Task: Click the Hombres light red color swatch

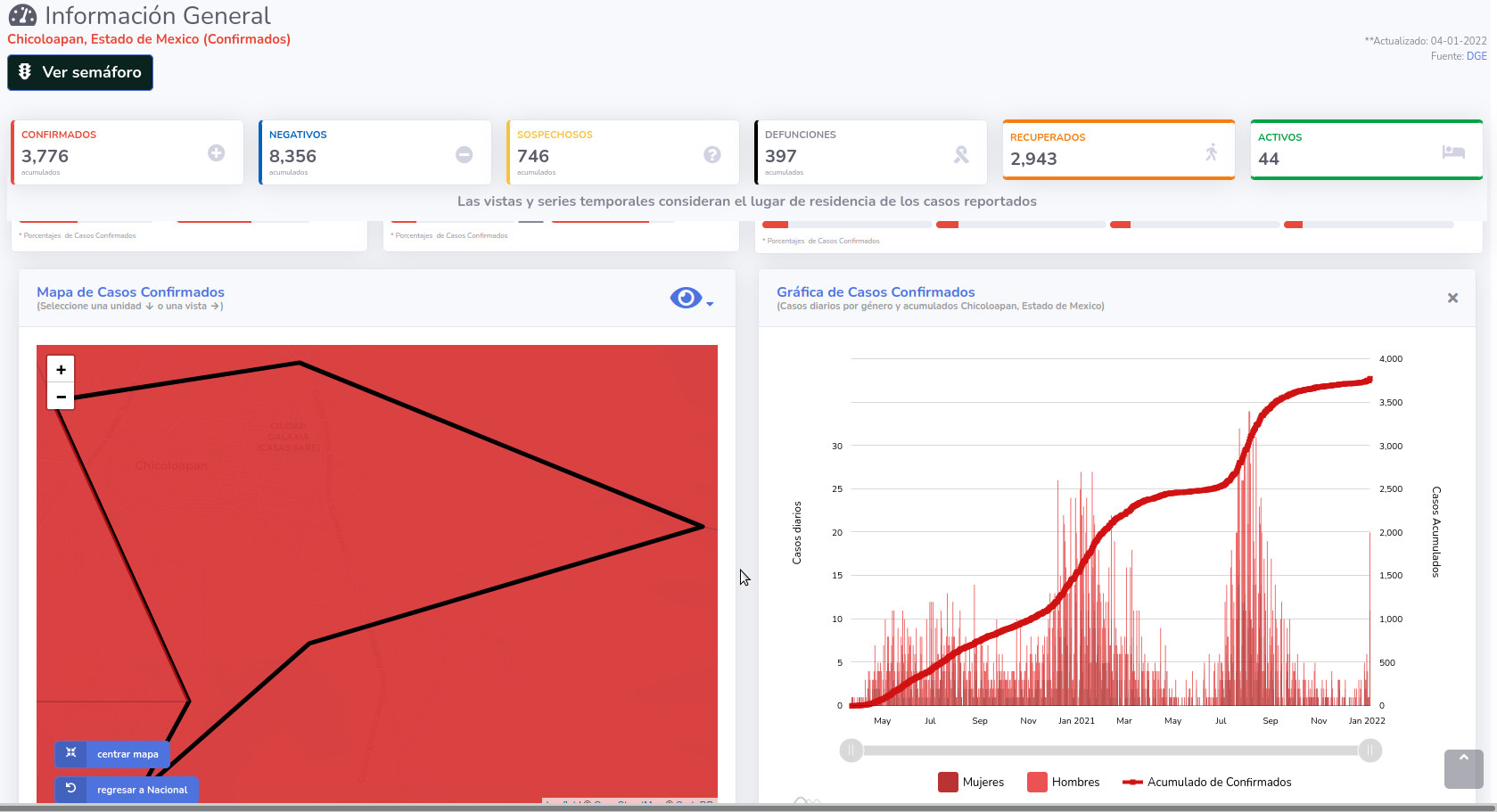Action: [1037, 782]
